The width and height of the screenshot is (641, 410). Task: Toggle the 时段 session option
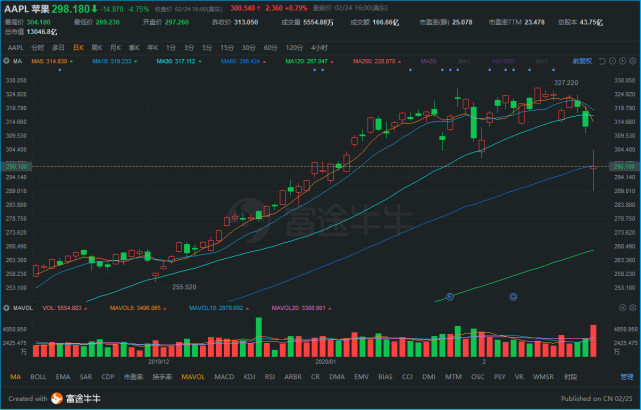point(570,377)
